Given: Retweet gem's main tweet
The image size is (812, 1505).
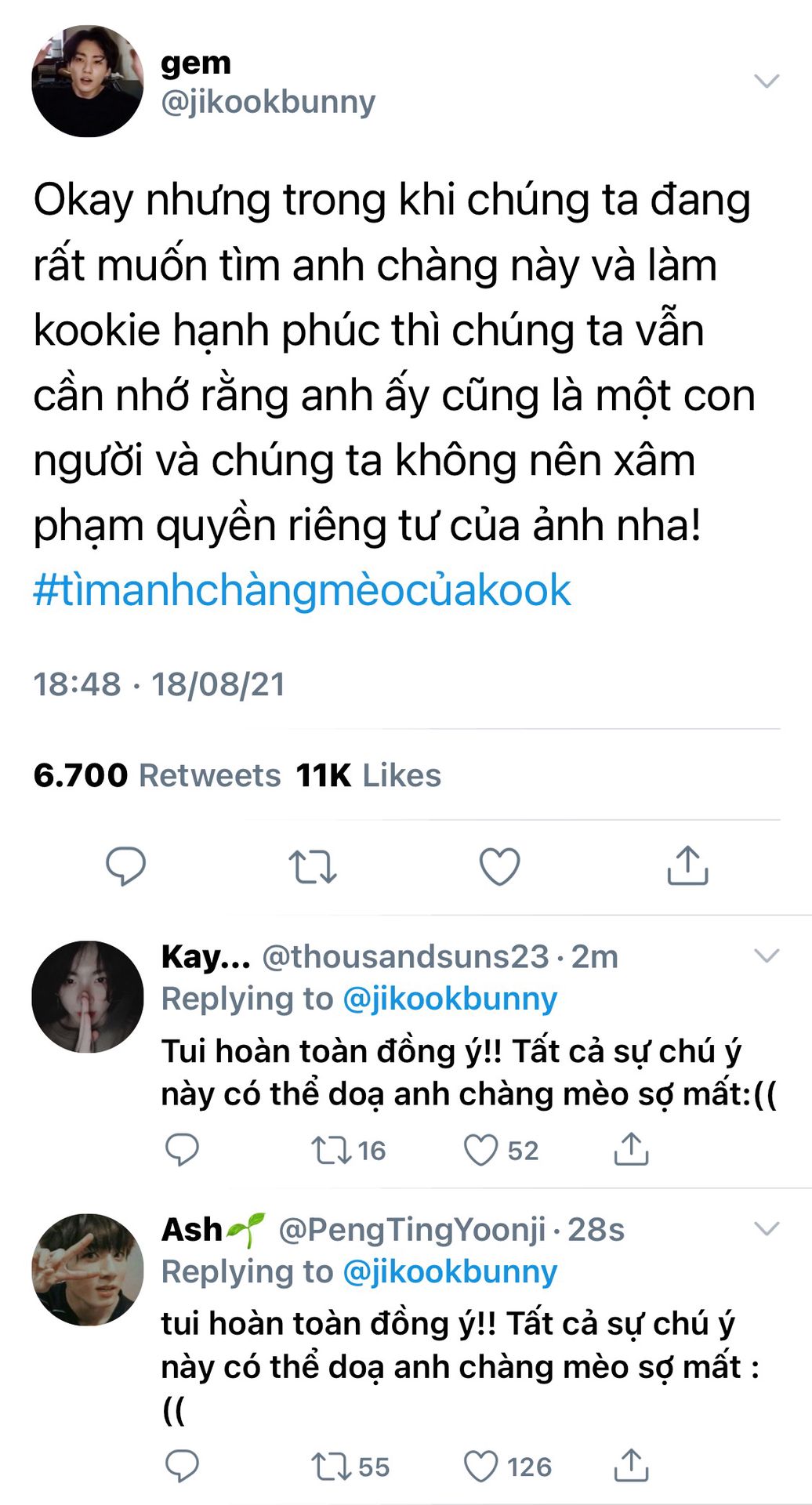Looking at the screenshot, I should tap(313, 867).
